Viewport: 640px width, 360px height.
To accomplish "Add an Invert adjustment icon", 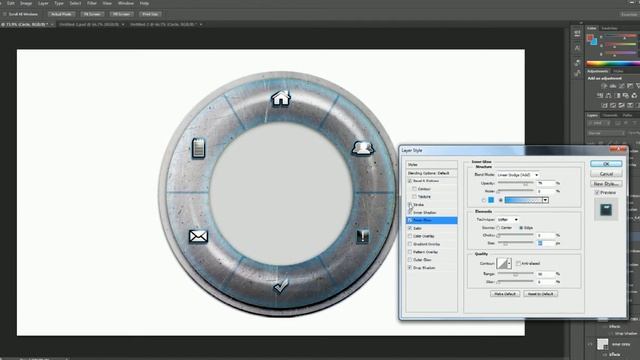I will 604,105.
